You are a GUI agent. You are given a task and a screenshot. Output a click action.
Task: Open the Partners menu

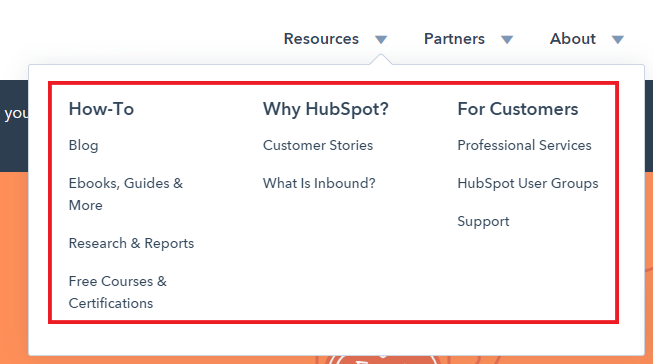(454, 39)
